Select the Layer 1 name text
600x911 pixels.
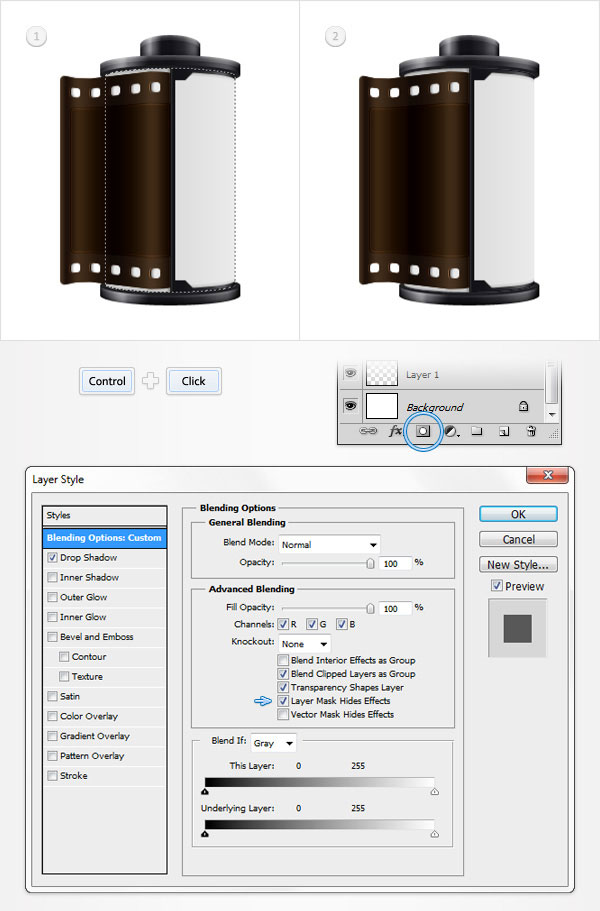(422, 375)
